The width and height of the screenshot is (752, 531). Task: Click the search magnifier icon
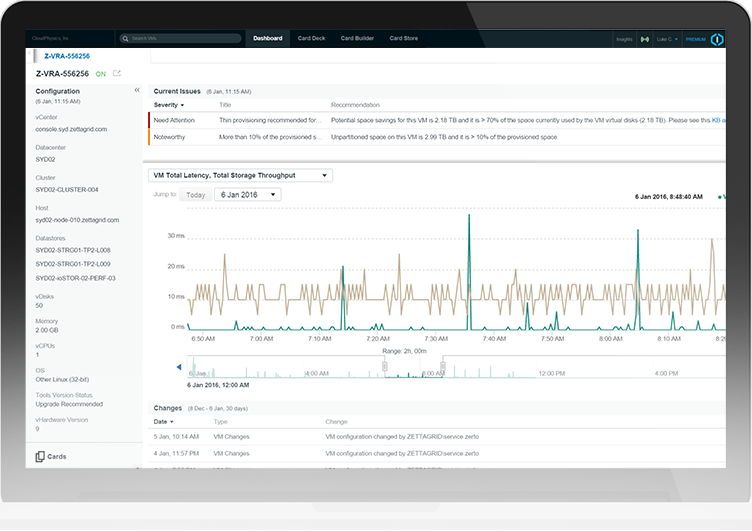coord(126,39)
